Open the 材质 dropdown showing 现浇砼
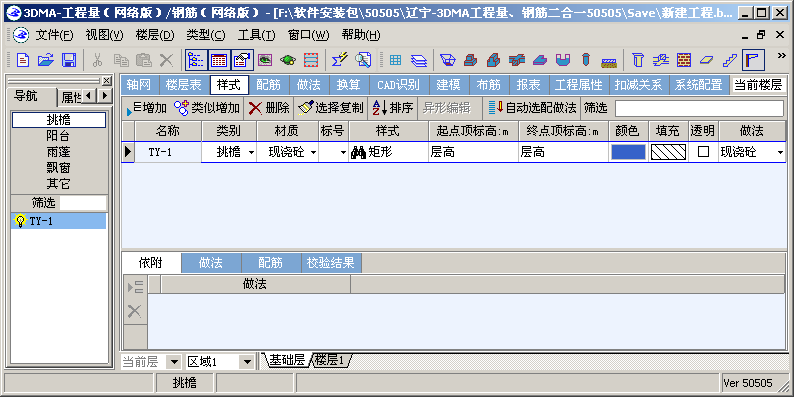794x397 pixels. pyautogui.click(x=313, y=152)
